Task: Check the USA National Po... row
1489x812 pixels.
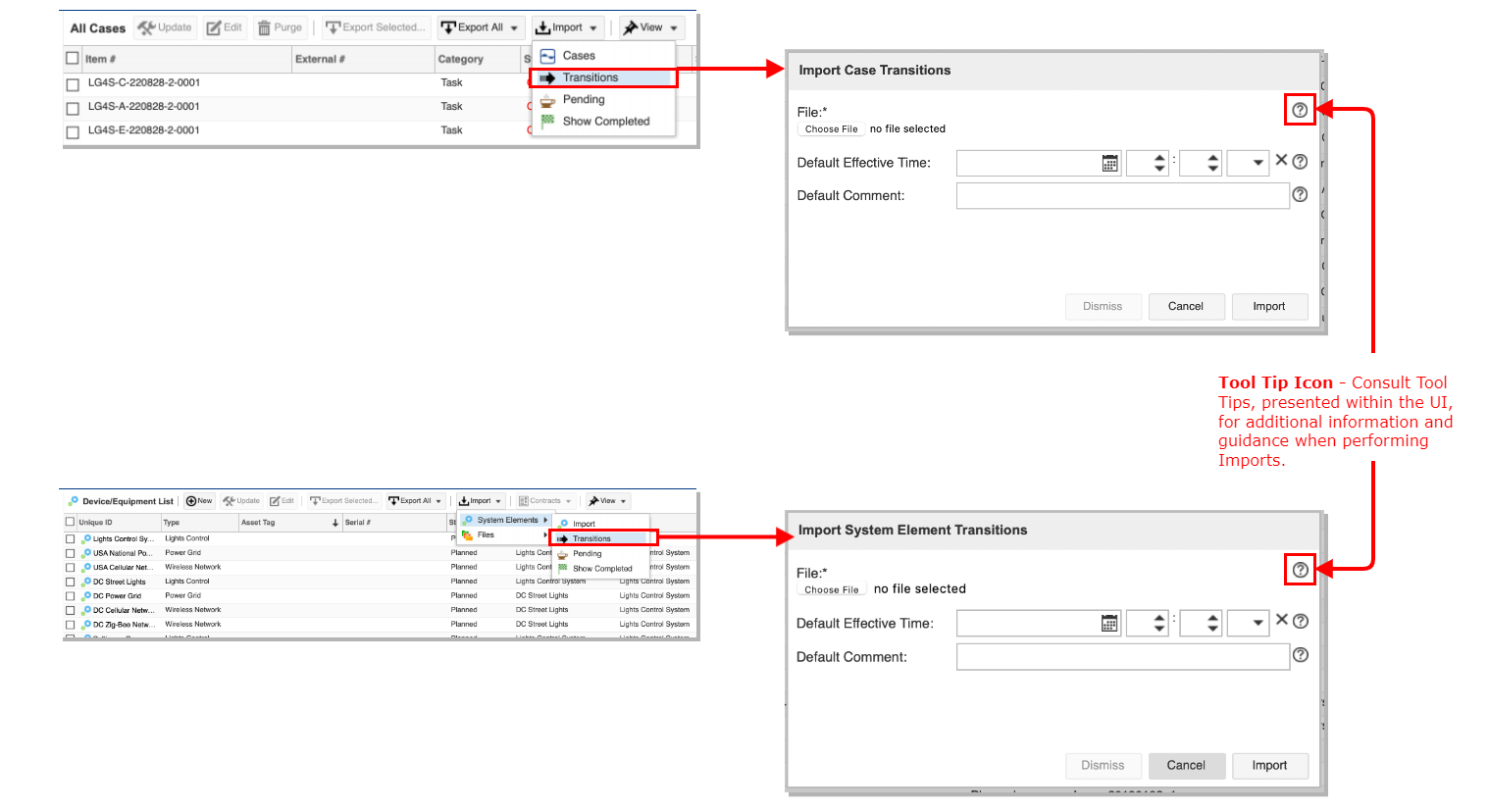Action: 70,553
